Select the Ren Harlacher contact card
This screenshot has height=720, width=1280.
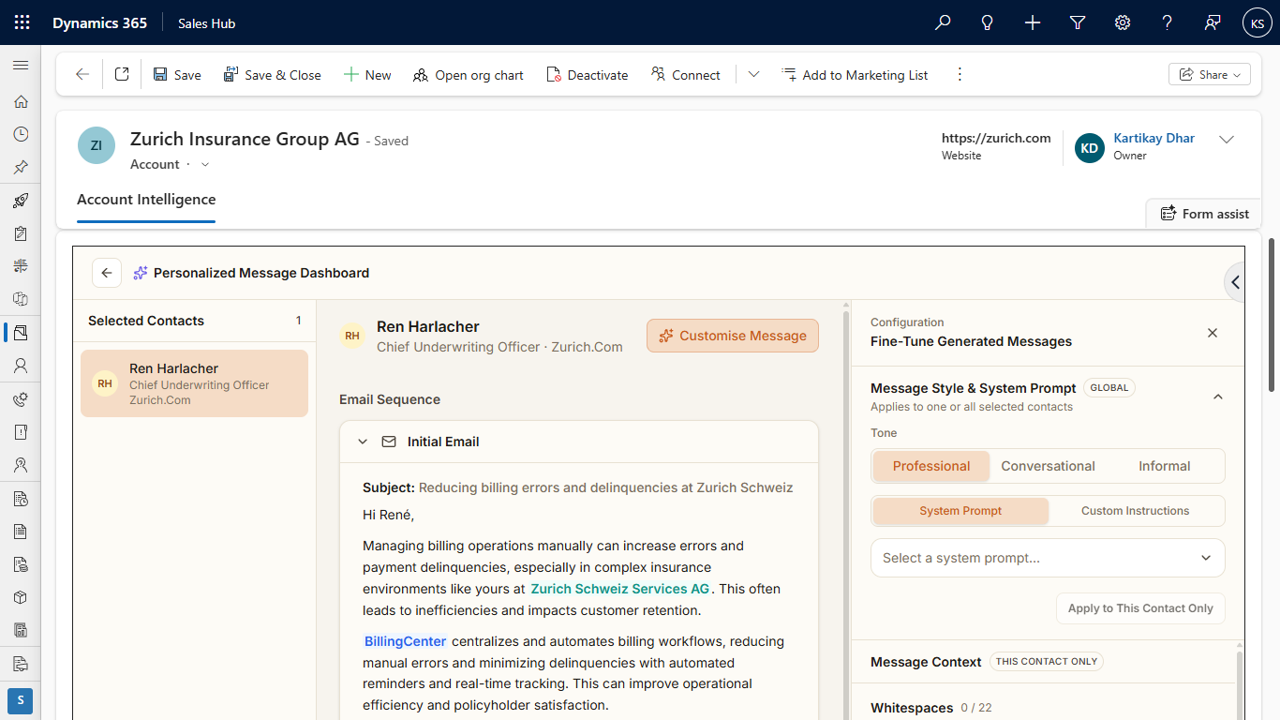[194, 383]
